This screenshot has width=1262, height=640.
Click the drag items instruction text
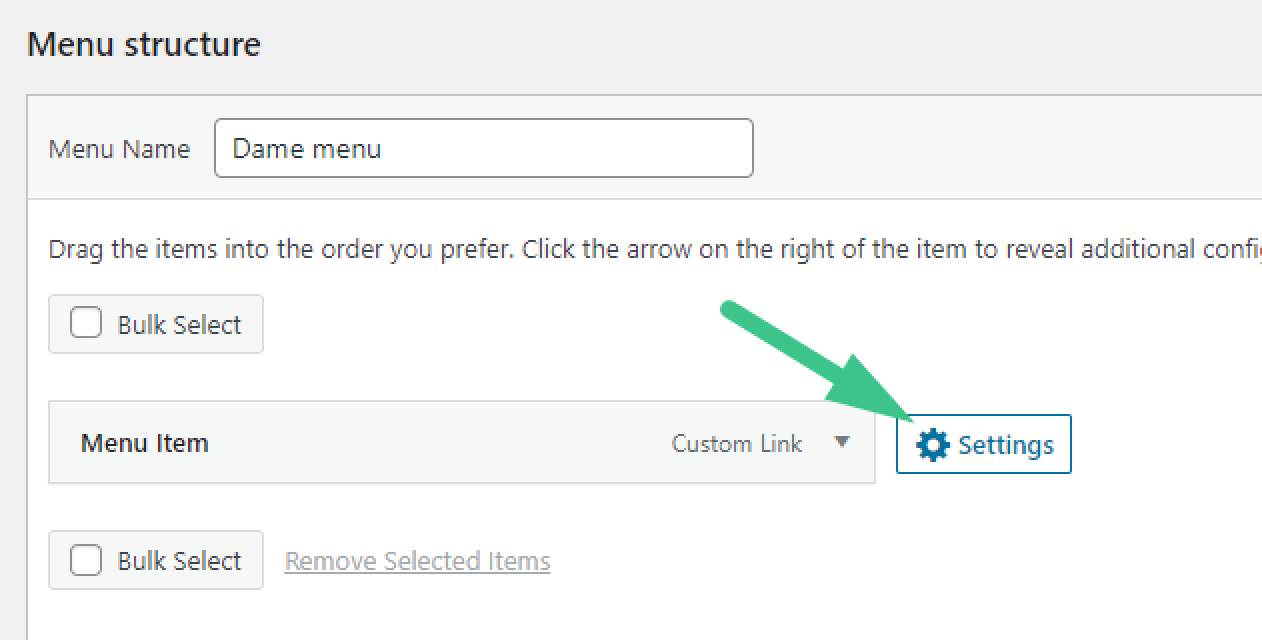coord(655,249)
